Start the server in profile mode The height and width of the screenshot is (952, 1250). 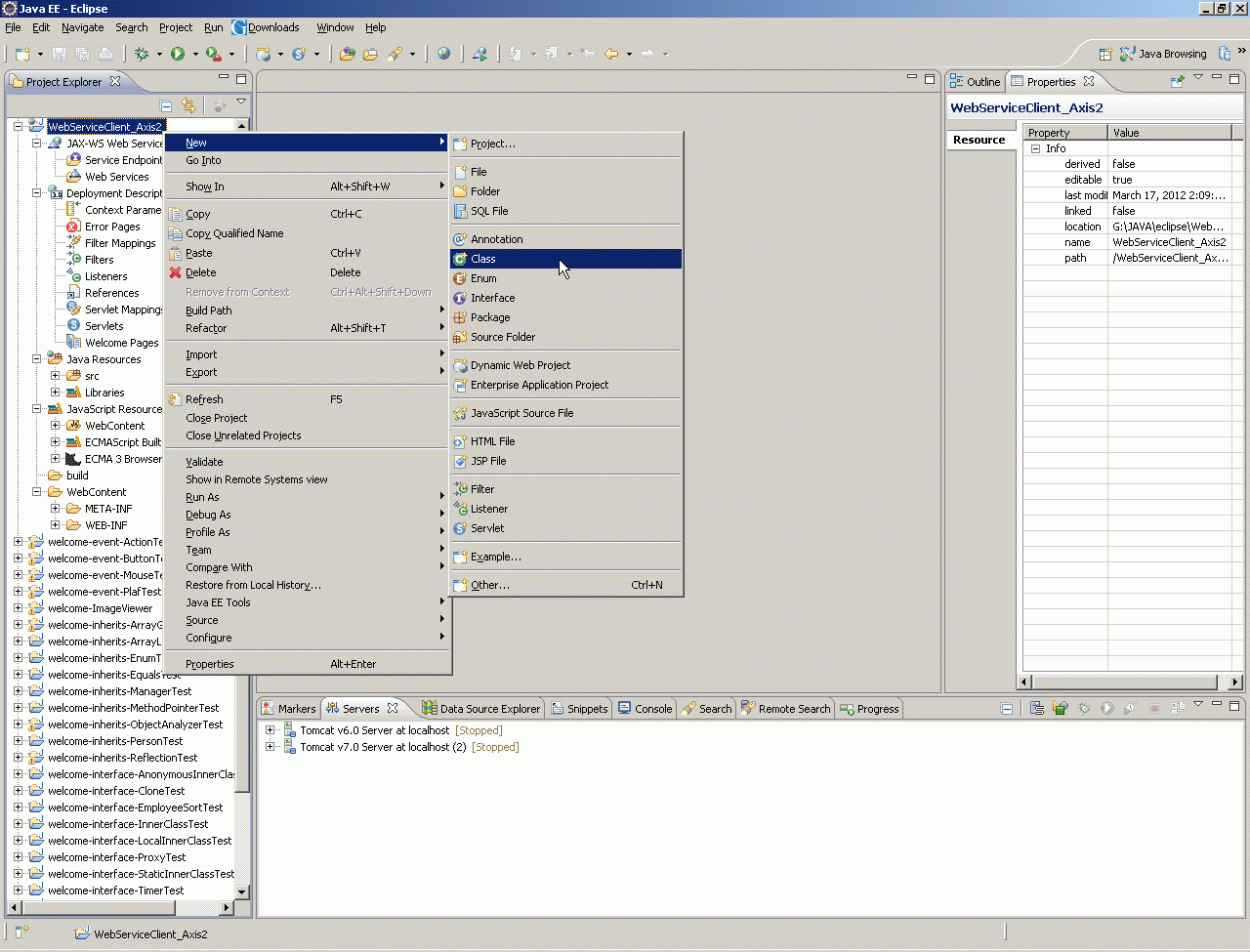pos(1131,709)
